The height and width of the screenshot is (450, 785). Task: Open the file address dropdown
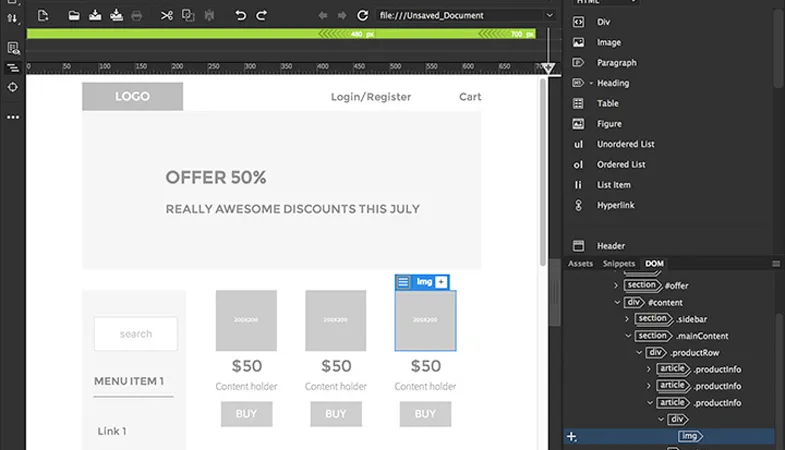(x=549, y=15)
